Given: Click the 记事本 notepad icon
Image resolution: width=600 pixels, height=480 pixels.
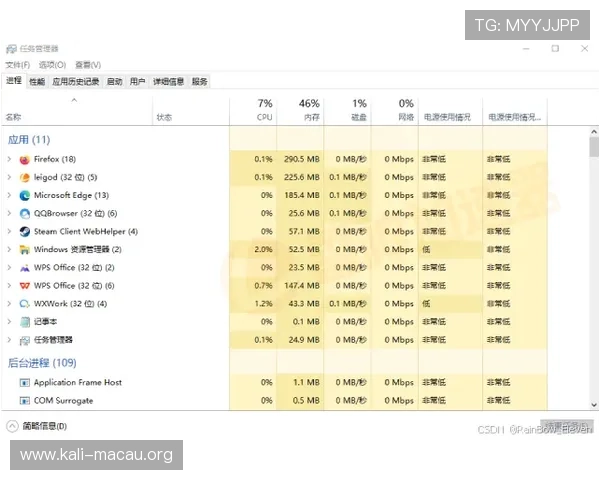Looking at the screenshot, I should coord(24,322).
